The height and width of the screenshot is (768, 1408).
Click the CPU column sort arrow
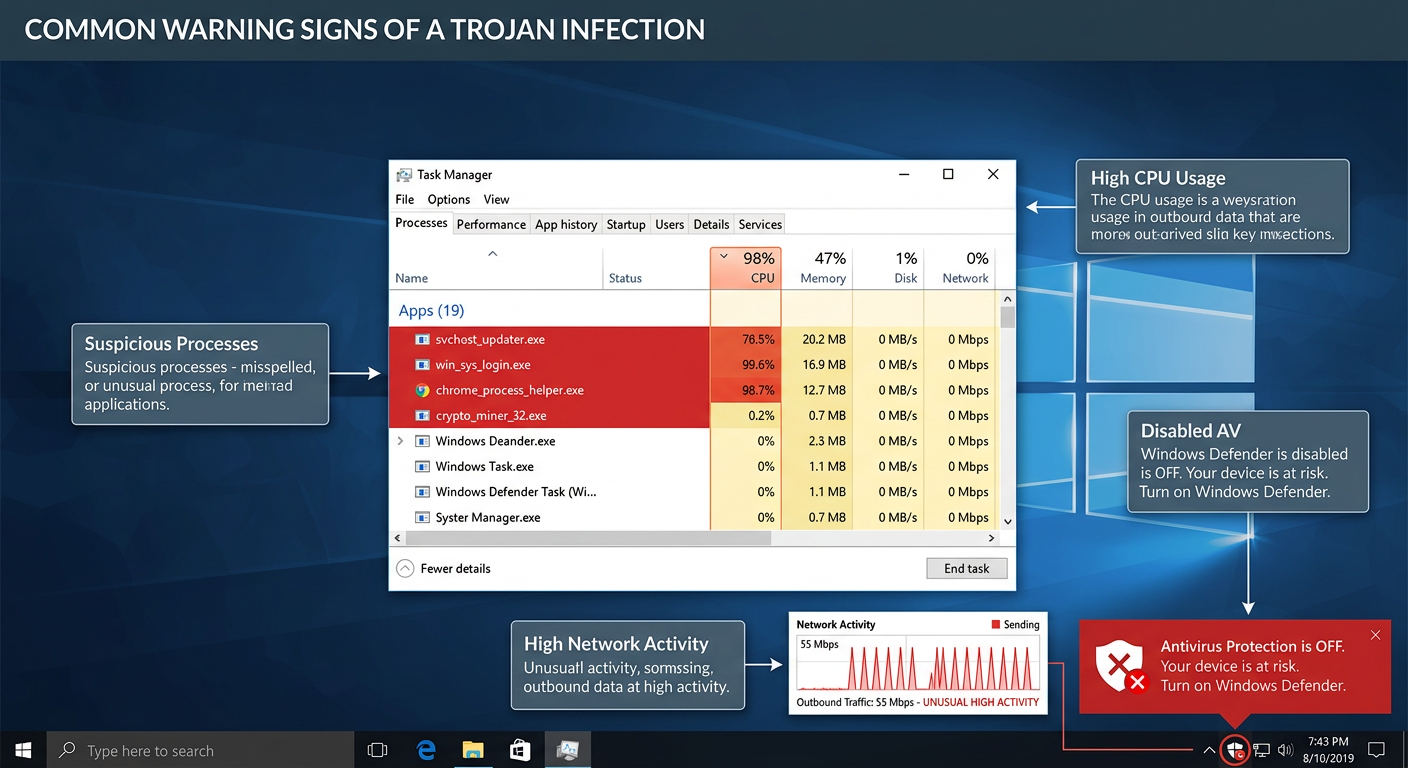[723, 256]
